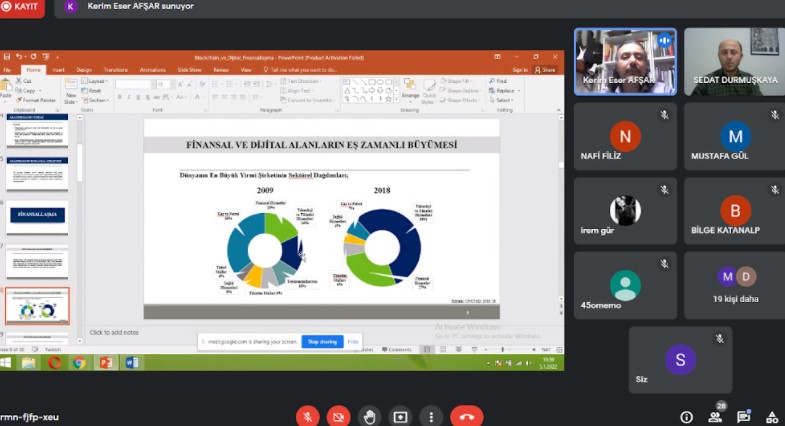This screenshot has width=785, height=426.
Task: Open PowerPoint from Windows taskbar
Action: pyautogui.click(x=106, y=362)
